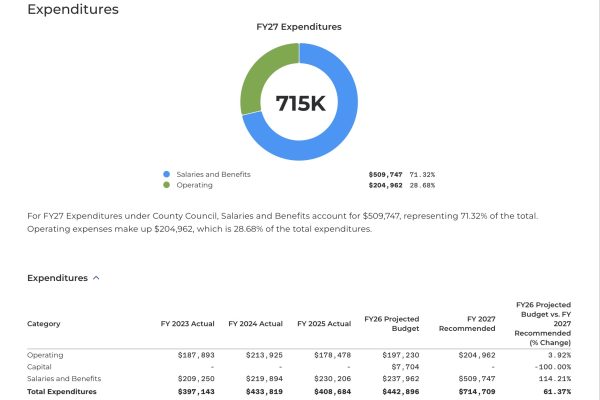Sort by FY 2025 Actual column header
The image size is (600, 400).
tap(324, 324)
